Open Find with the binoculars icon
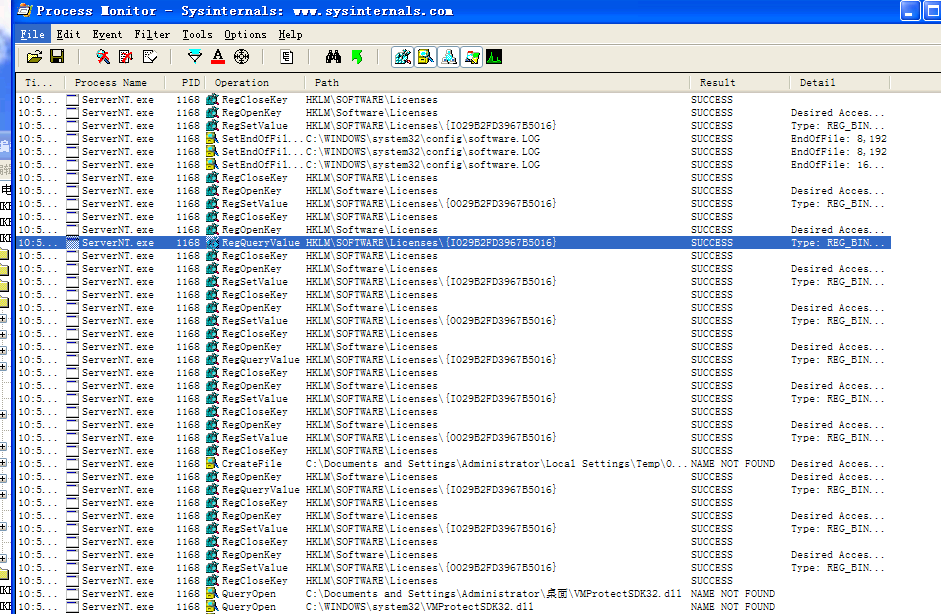The height and width of the screenshot is (614, 941). click(333, 57)
